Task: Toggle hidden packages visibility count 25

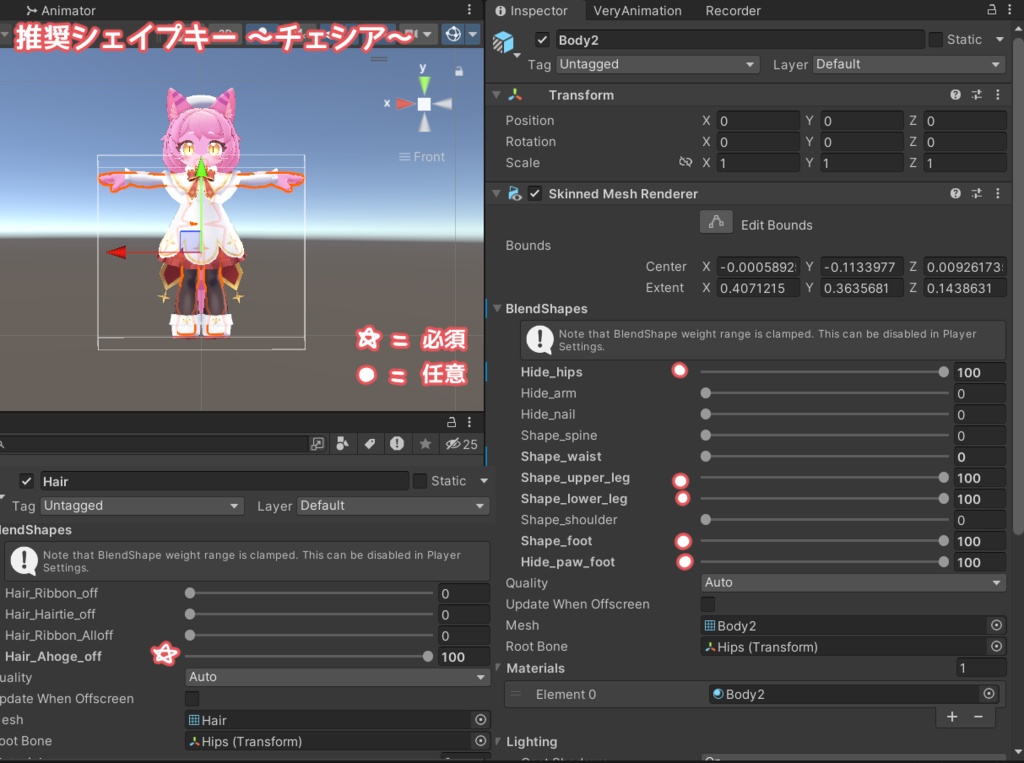Action: pyautogui.click(x=462, y=444)
